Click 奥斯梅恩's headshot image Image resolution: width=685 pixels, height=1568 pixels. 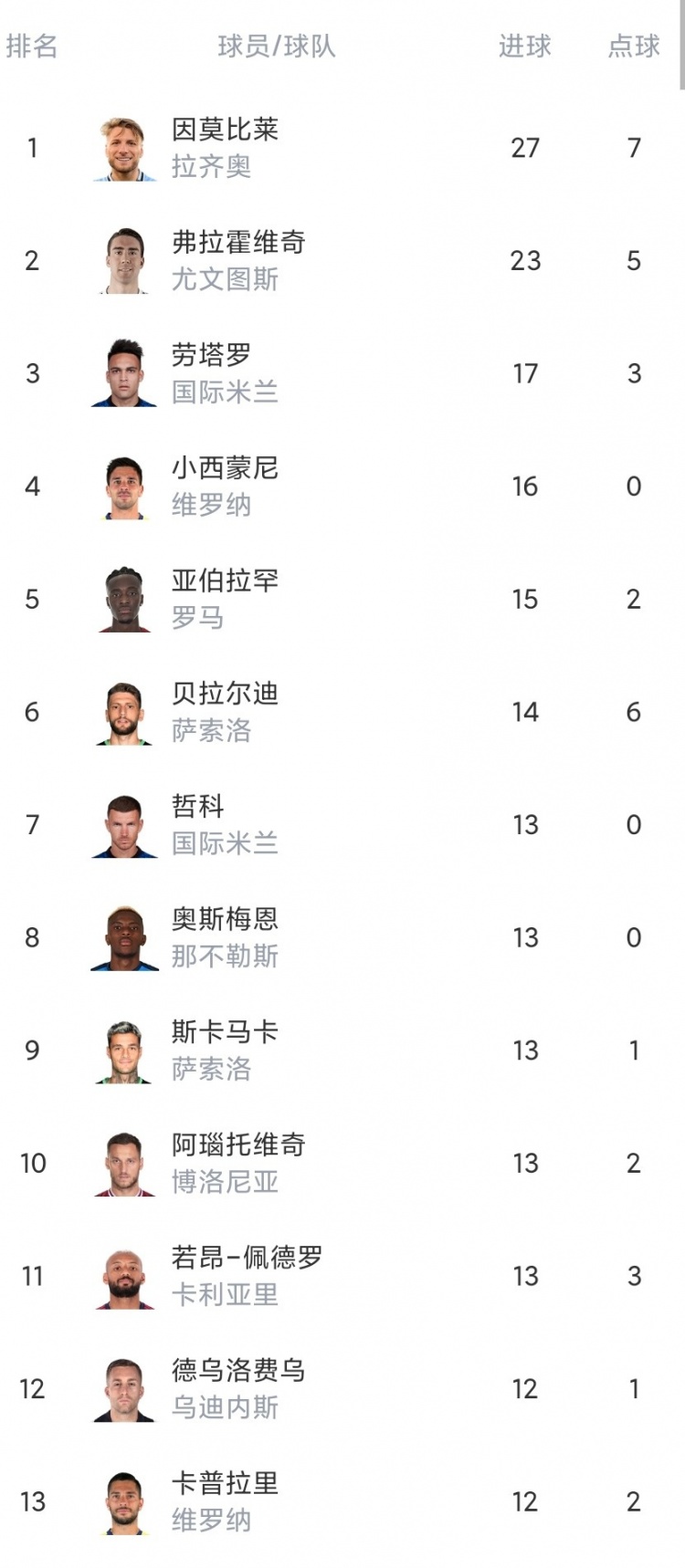point(124,938)
